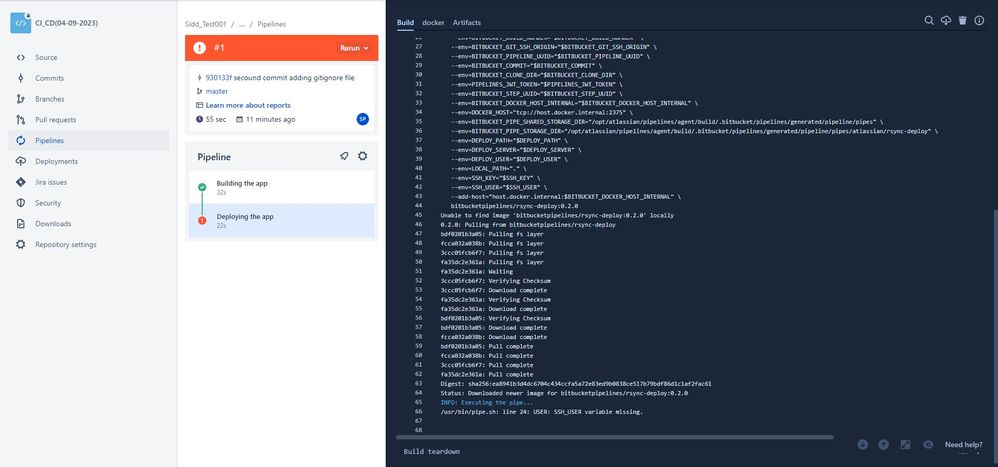998x467 pixels.
Task: Open the master branch link
Action: pos(216,92)
